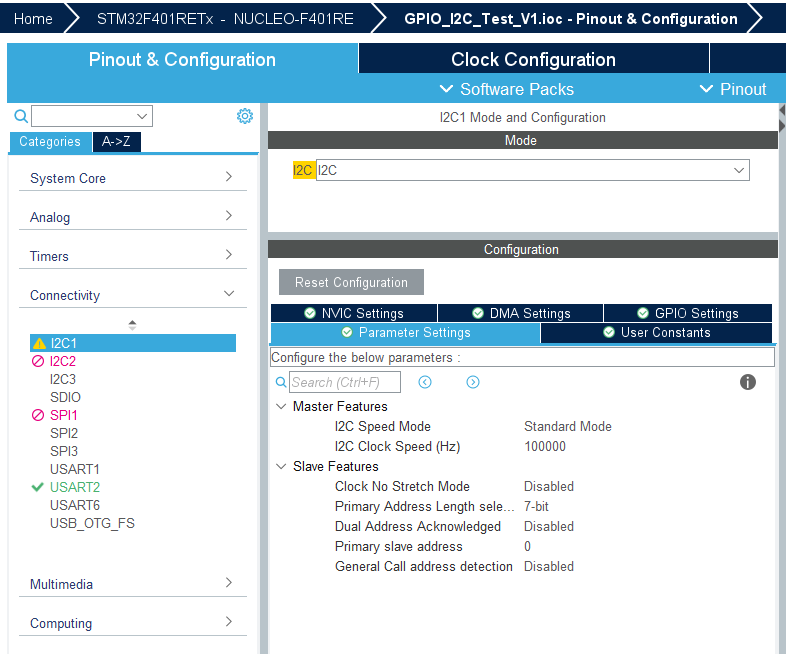Go to previous search result arrow

pos(425,382)
